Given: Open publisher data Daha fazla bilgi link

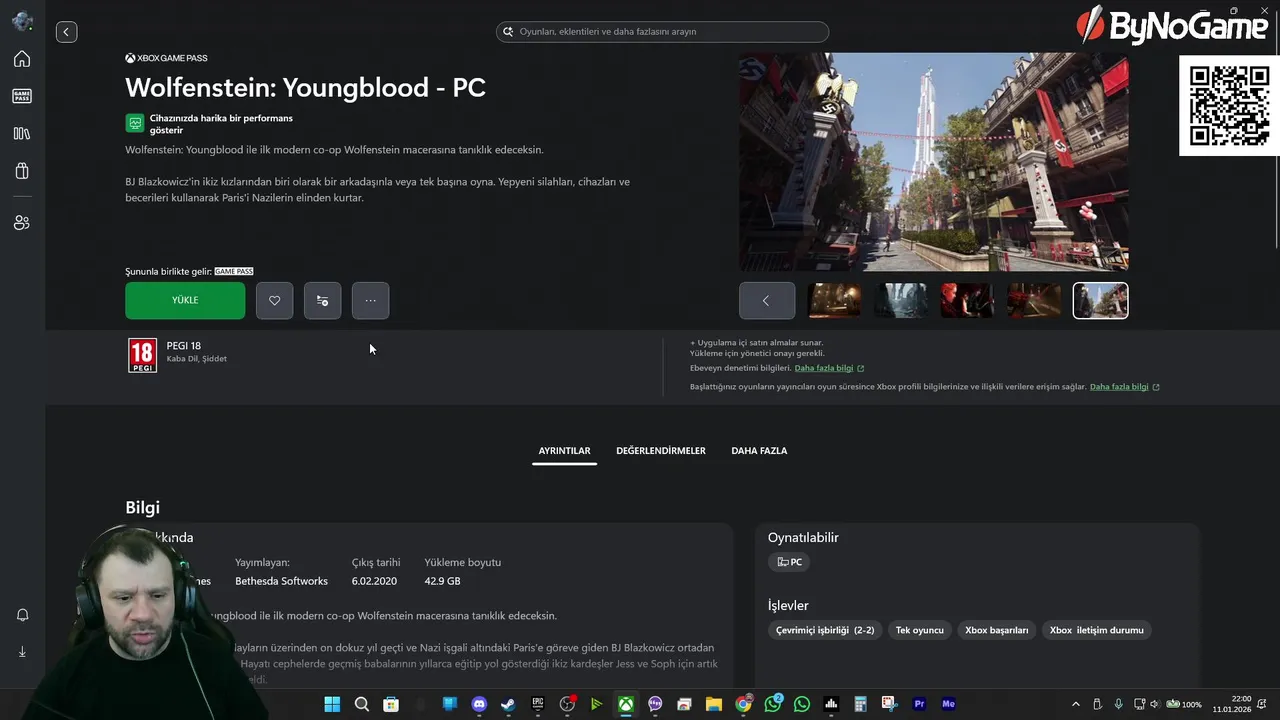Looking at the screenshot, I should coord(1124,387).
